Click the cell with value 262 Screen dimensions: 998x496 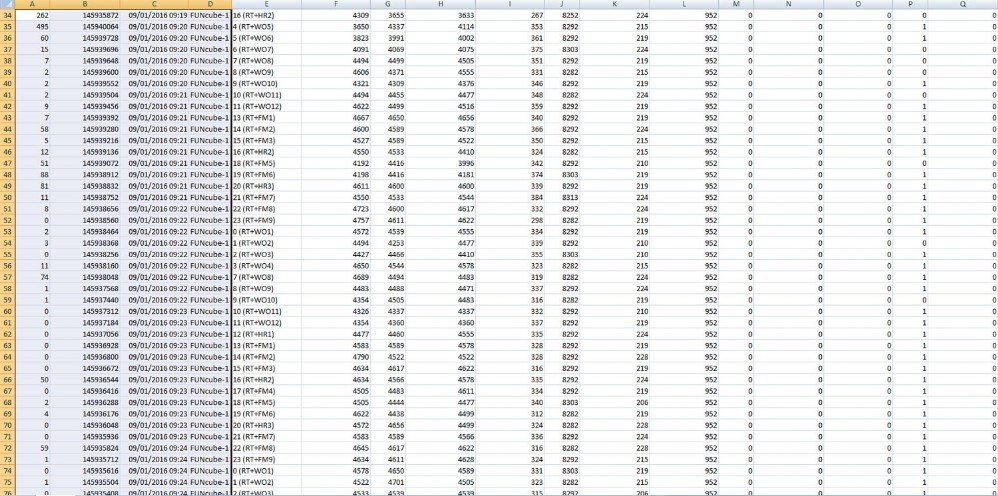tap(32, 15)
